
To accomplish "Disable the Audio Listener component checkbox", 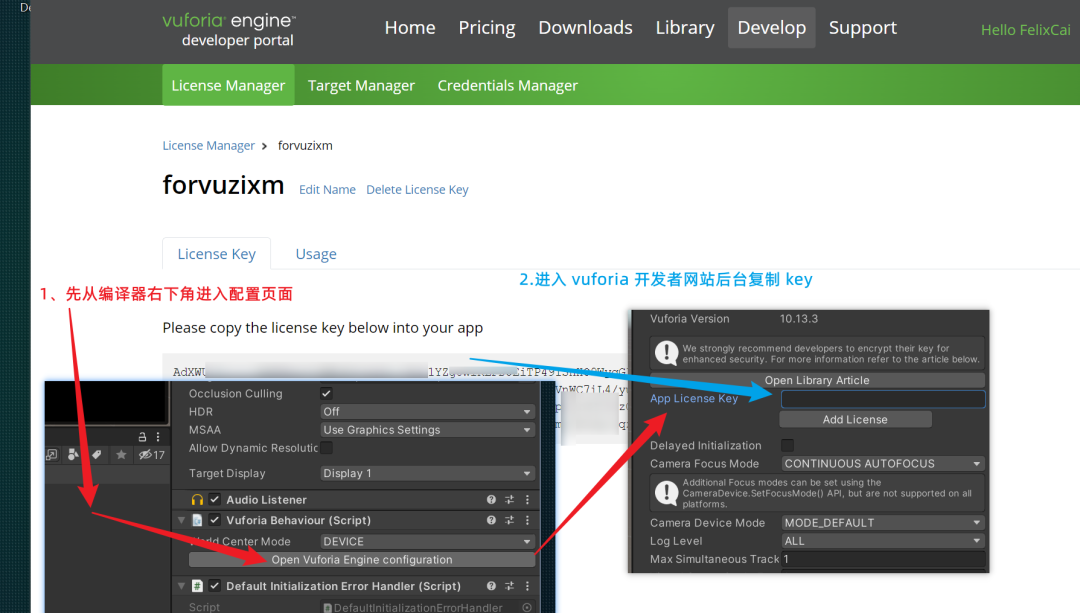I will pyautogui.click(x=215, y=499).
